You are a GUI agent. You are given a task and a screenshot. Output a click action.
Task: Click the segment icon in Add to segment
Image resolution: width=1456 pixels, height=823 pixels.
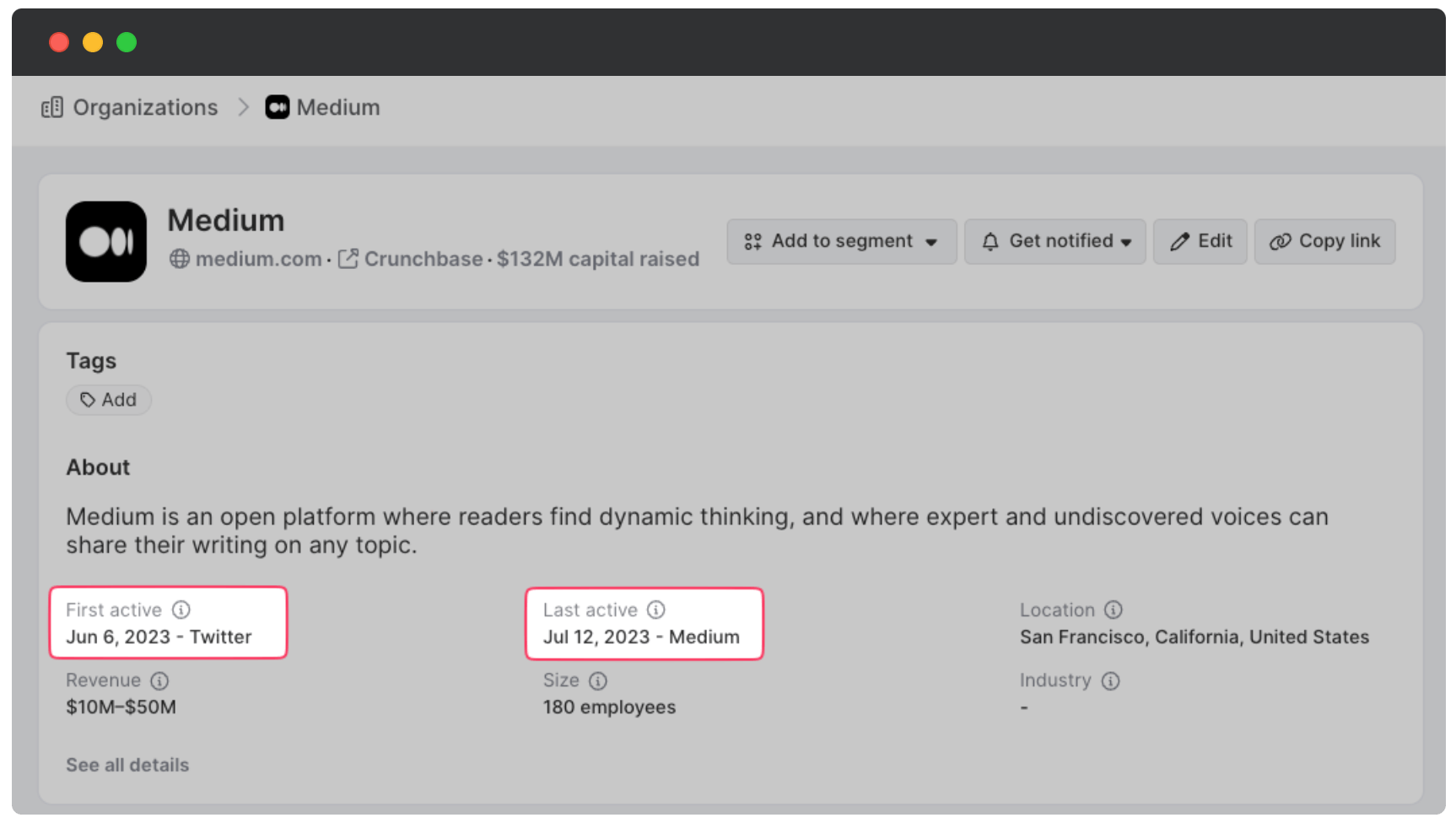(x=753, y=242)
